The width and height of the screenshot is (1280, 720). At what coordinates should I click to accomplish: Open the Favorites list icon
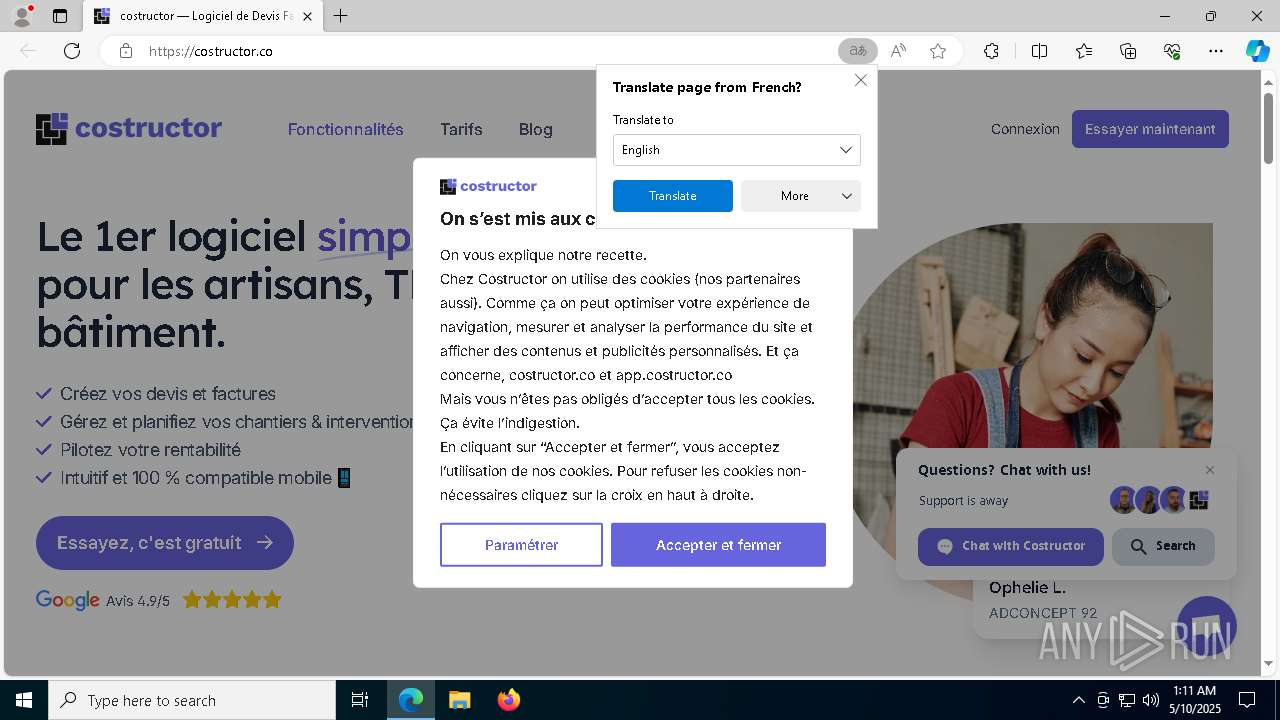pyautogui.click(x=1084, y=51)
